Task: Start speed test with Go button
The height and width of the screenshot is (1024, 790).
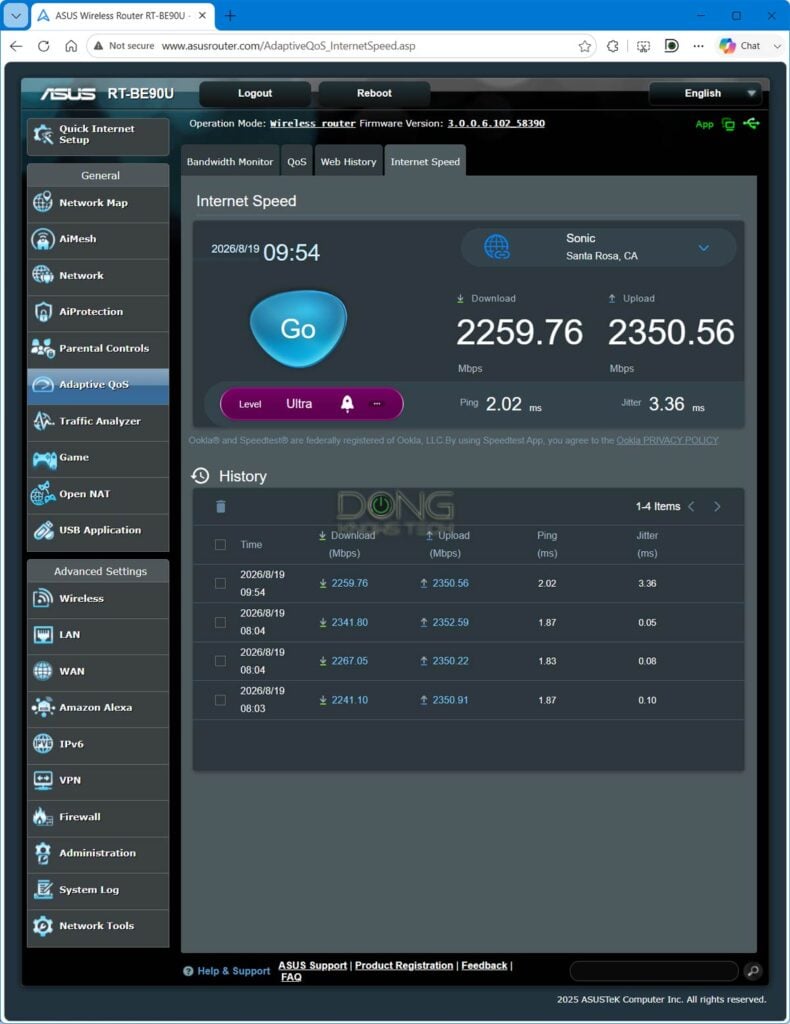Action: click(298, 328)
